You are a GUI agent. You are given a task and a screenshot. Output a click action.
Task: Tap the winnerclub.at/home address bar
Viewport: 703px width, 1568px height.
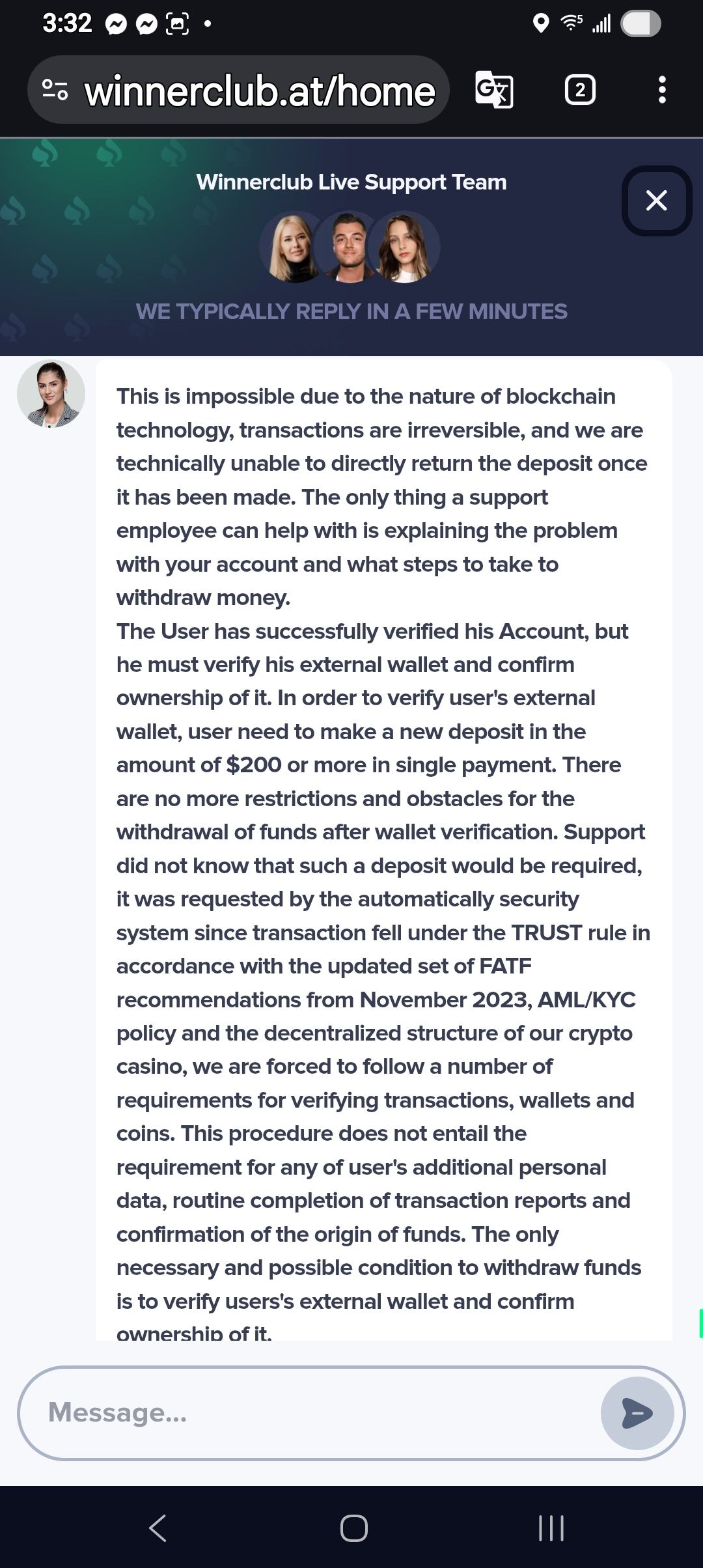click(259, 91)
